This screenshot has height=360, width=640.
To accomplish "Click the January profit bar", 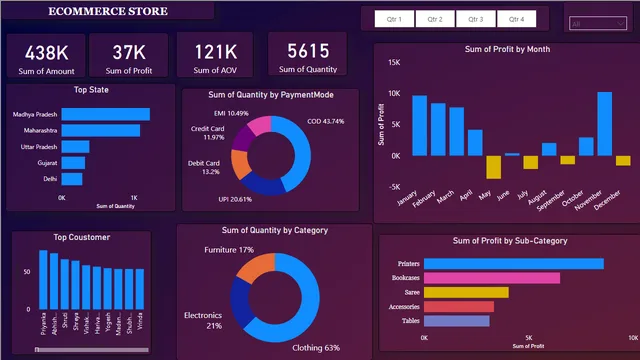I will (420, 126).
